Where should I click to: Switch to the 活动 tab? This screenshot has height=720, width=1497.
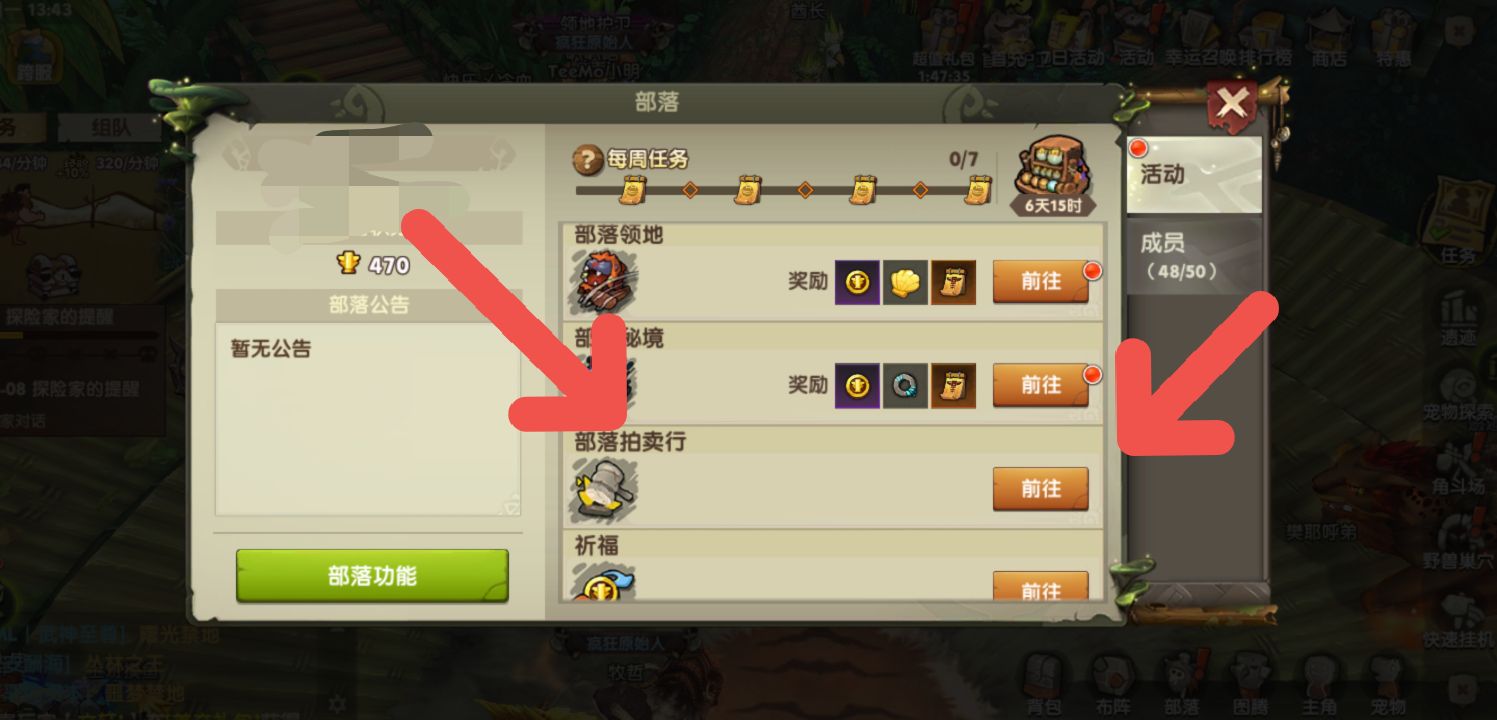(1194, 174)
